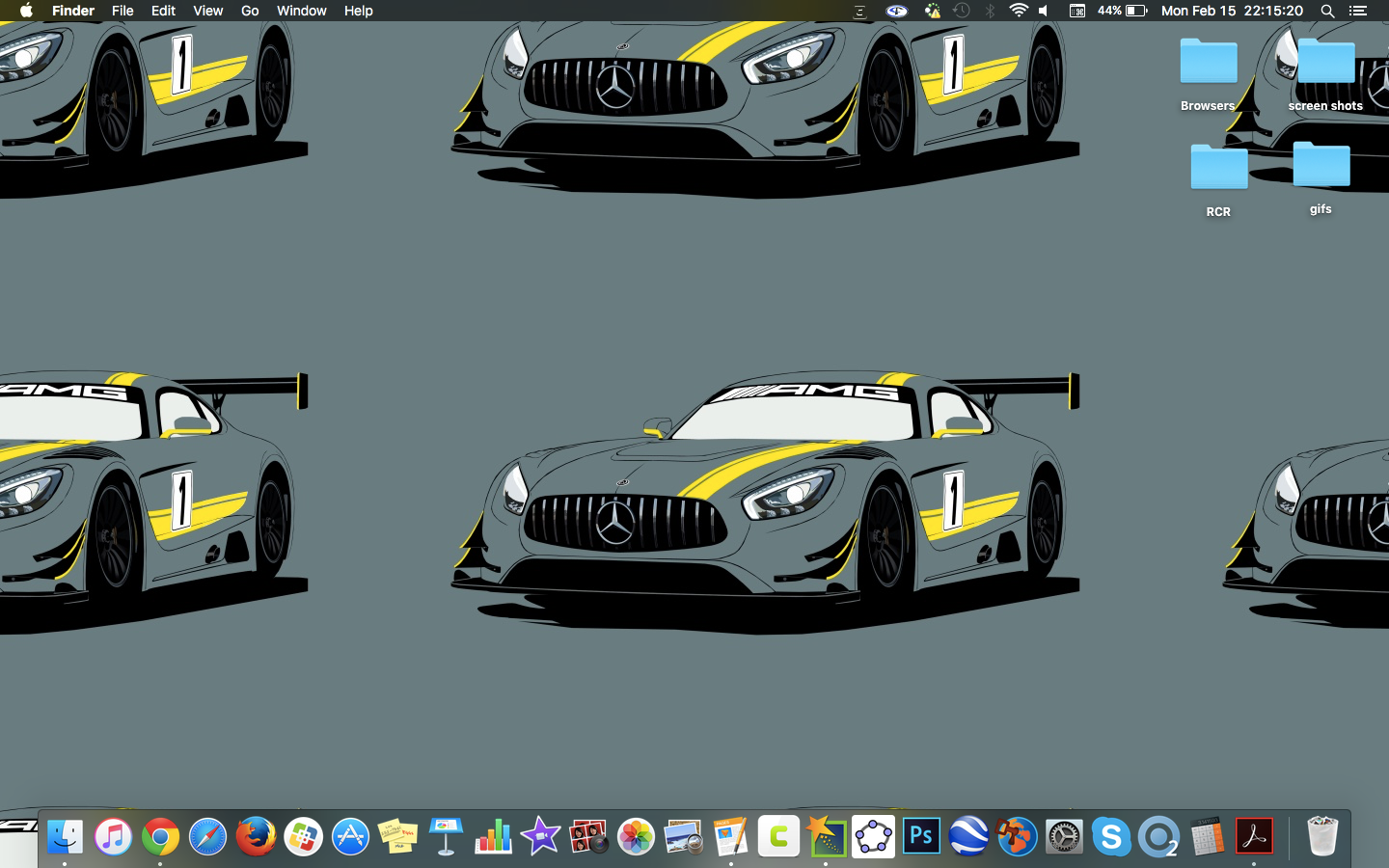This screenshot has width=1389, height=868.
Task: Open Google Earth in the dock
Action: tap(968, 836)
